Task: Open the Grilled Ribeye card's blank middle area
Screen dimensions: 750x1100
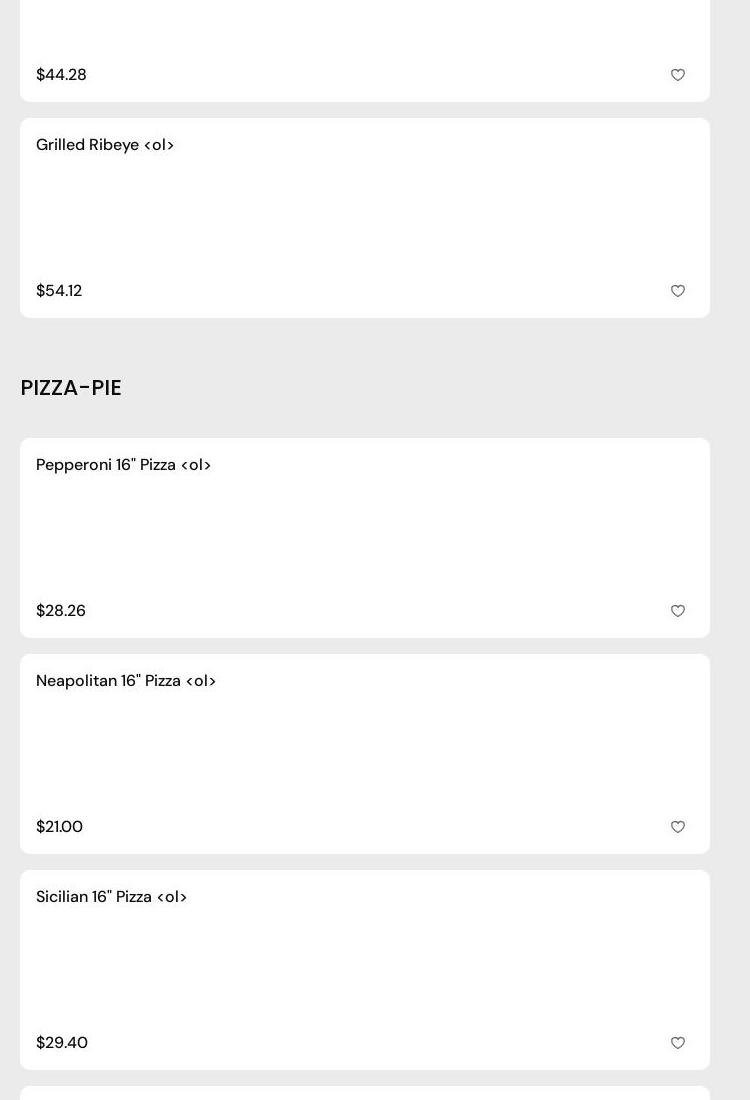Action: [365, 218]
